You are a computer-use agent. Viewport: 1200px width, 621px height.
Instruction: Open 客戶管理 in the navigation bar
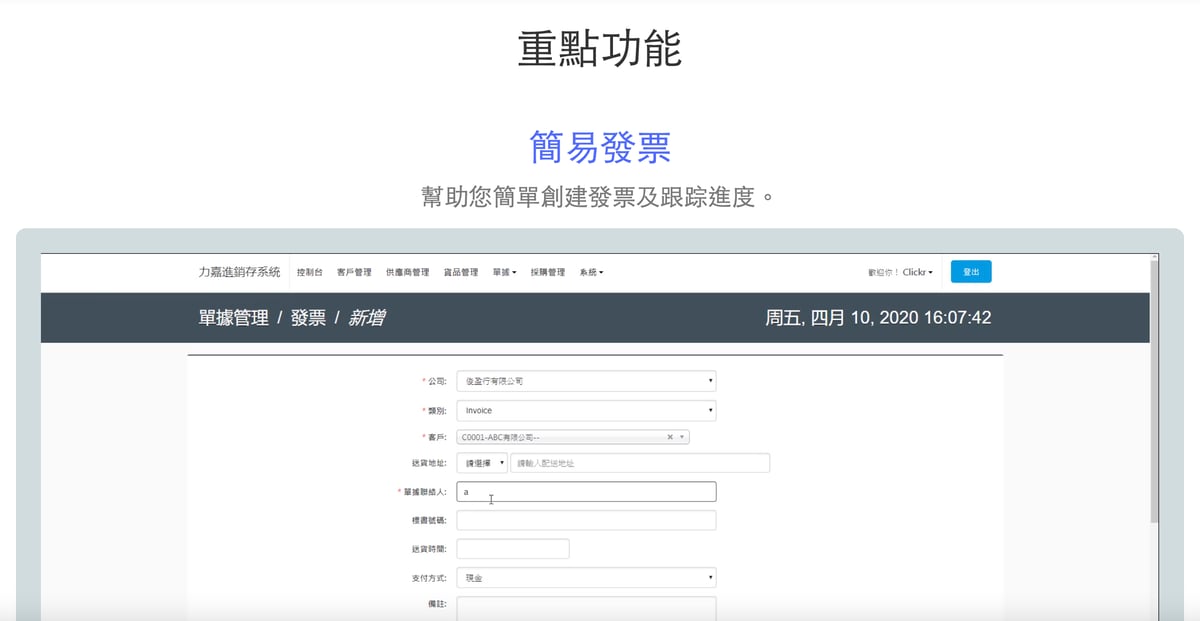(354, 272)
